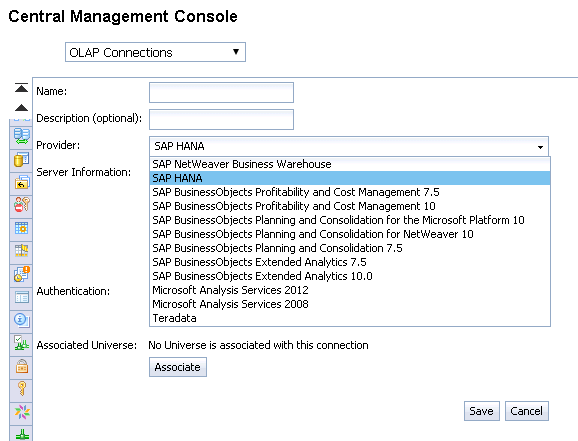This screenshot has width=578, height=441.
Task: Open the golden key sidebar icon
Action: click(x=21, y=389)
